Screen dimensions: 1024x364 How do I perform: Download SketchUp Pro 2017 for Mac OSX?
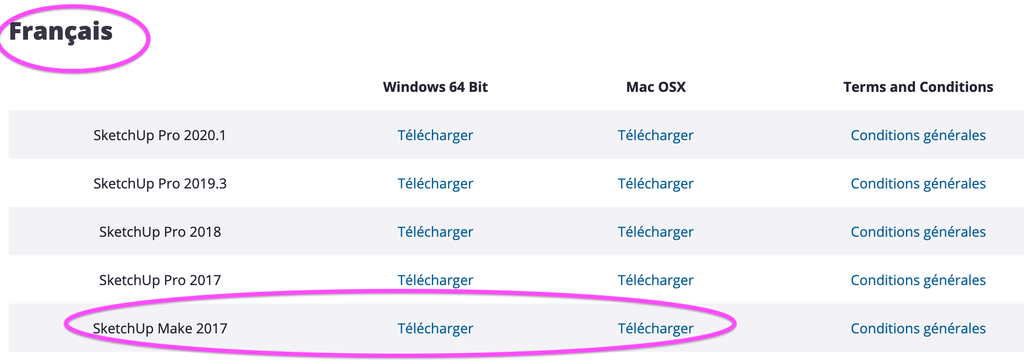pyautogui.click(x=656, y=280)
